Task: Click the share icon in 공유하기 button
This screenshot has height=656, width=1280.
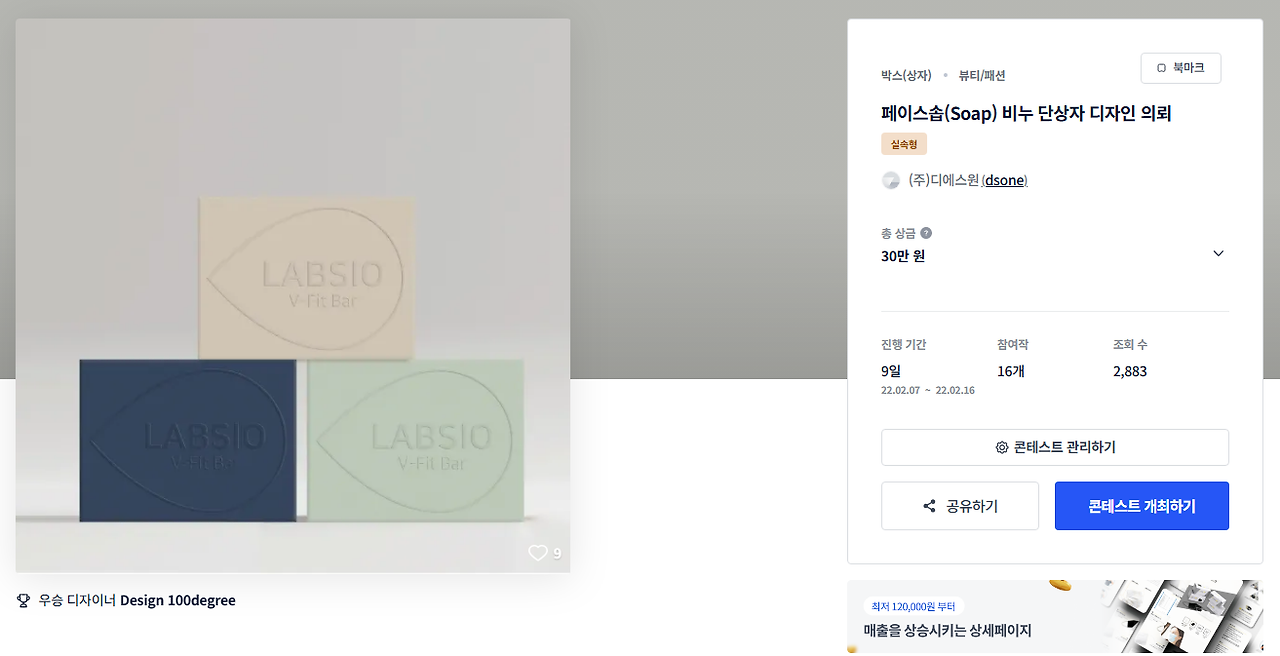Action: click(x=929, y=506)
